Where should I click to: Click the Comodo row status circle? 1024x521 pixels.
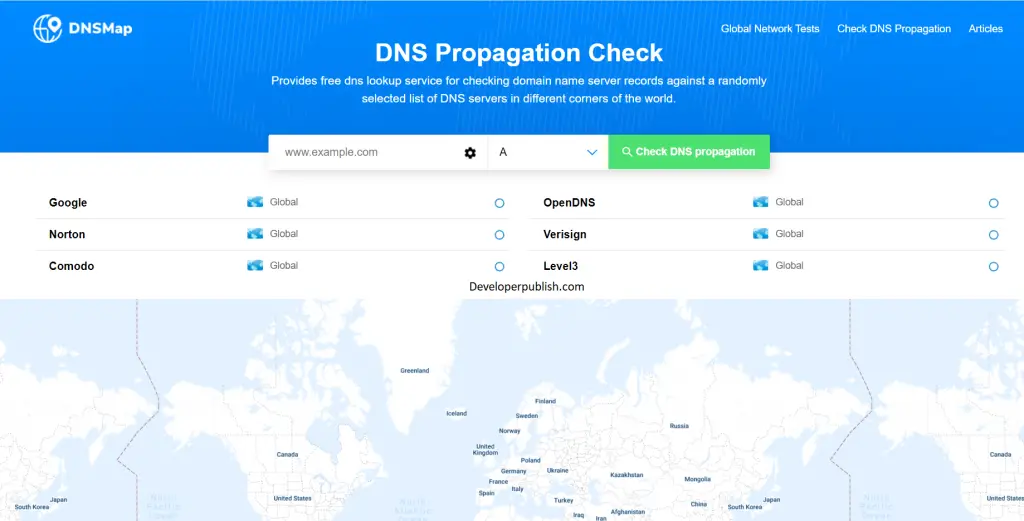click(500, 266)
